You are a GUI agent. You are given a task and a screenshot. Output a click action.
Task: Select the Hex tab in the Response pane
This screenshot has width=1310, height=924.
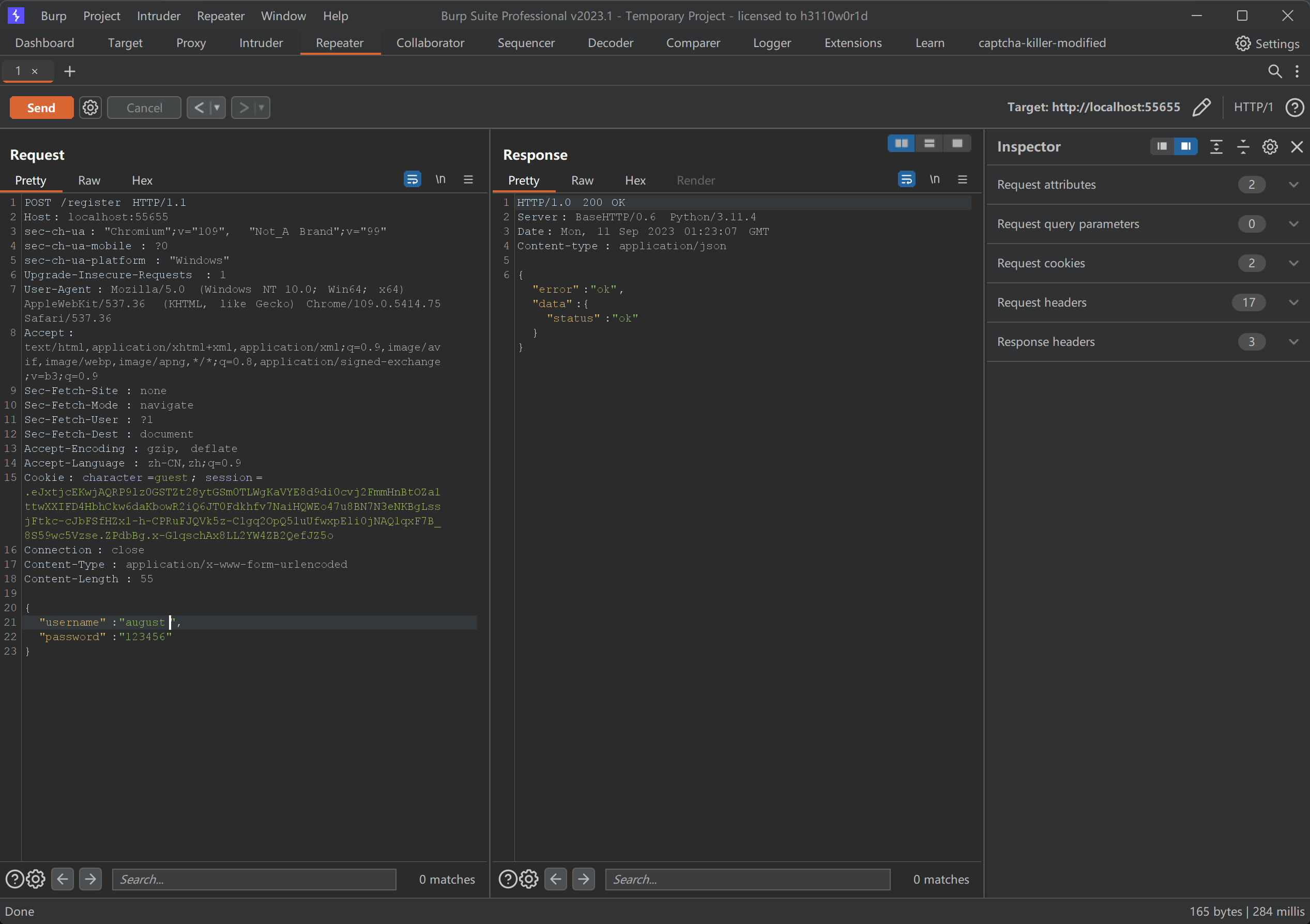(x=634, y=180)
